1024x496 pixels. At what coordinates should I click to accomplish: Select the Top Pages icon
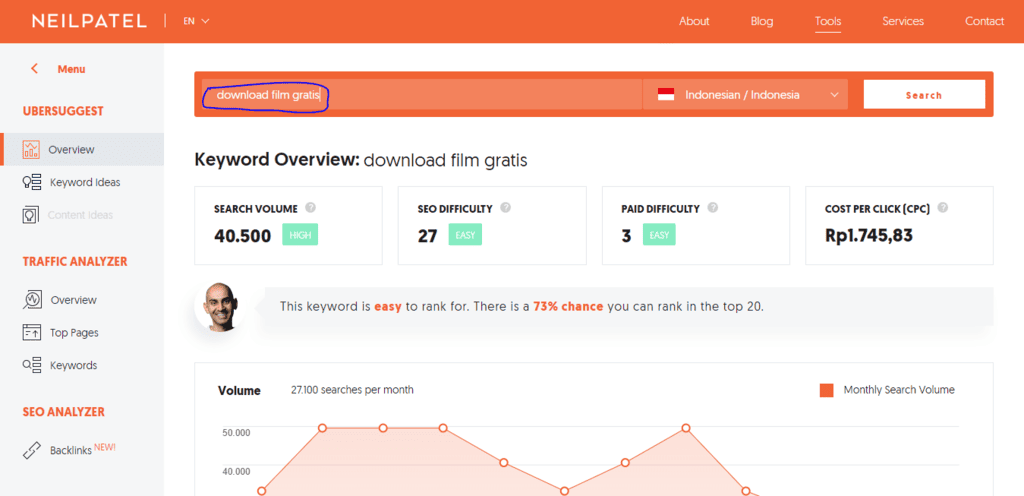(32, 332)
